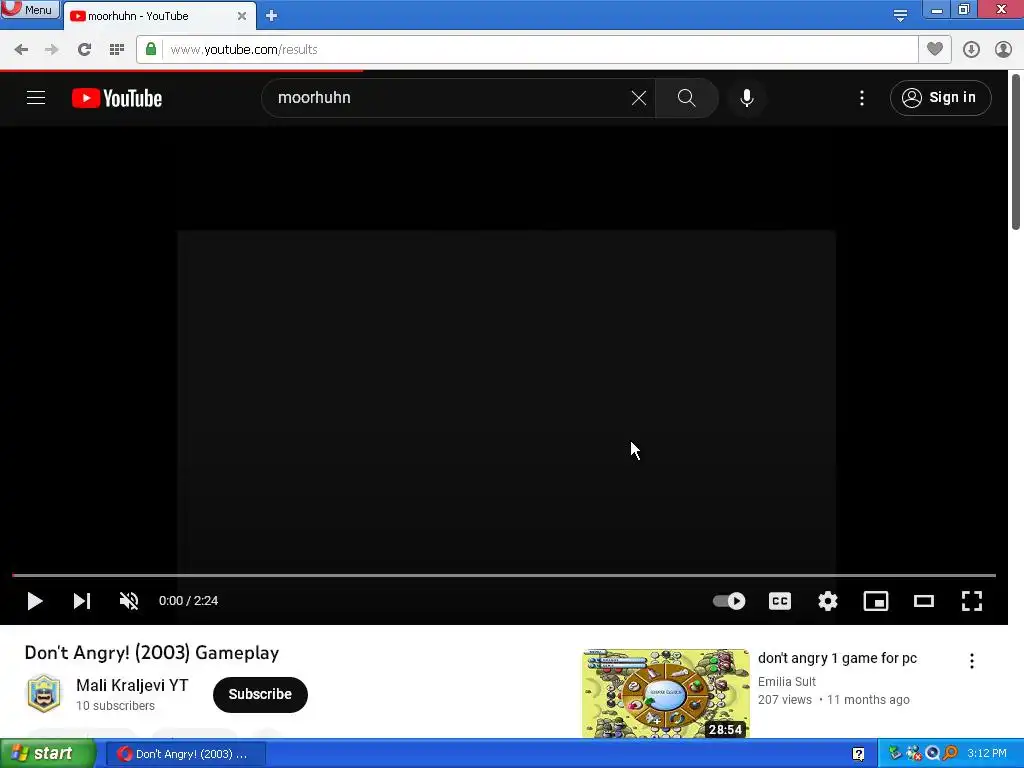Screen dimensions: 1024x768
Task: Subscribe to Mali Kraljevi YT
Action: point(260,694)
